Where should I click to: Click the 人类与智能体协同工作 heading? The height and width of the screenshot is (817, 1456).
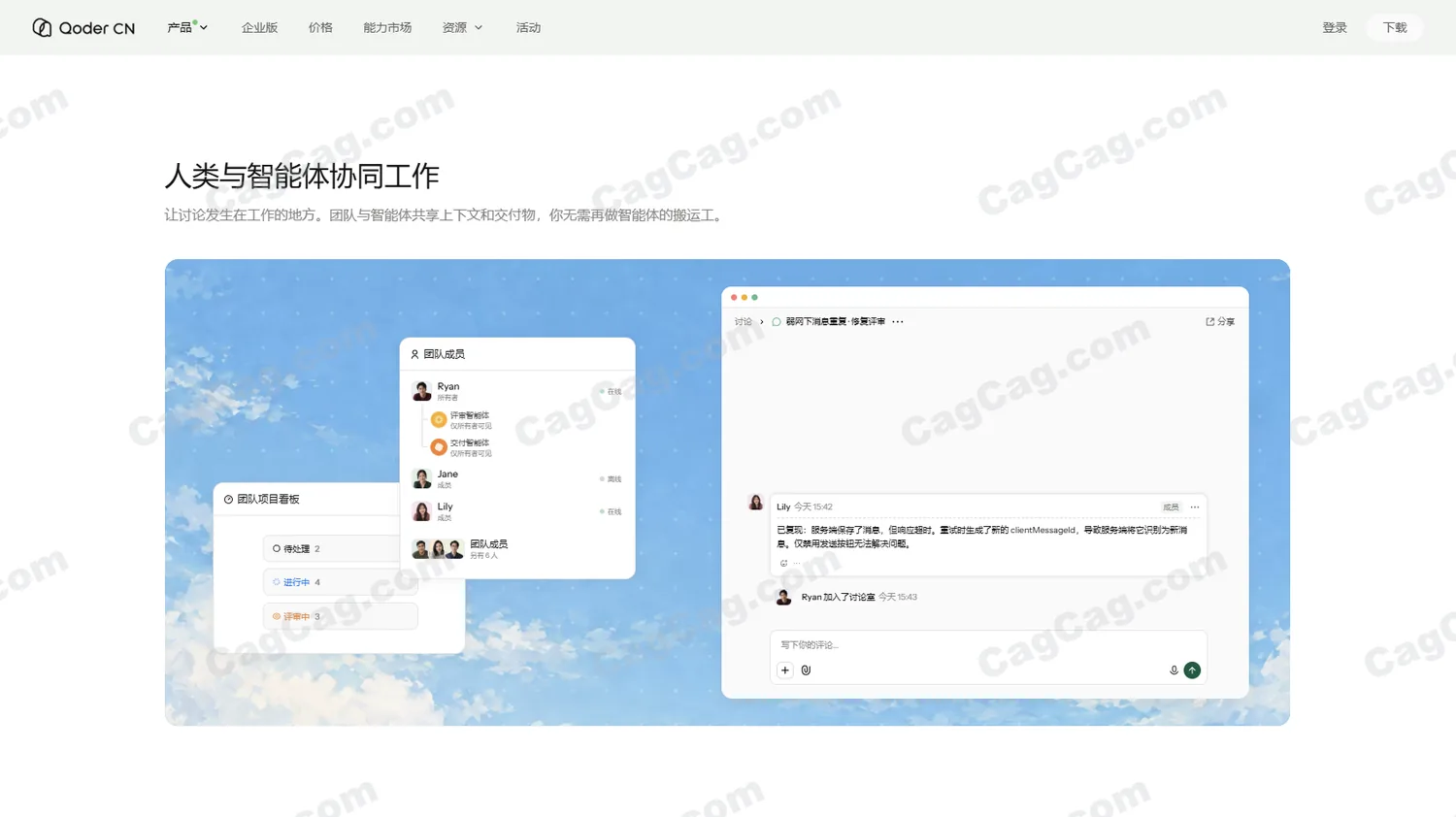[302, 176]
